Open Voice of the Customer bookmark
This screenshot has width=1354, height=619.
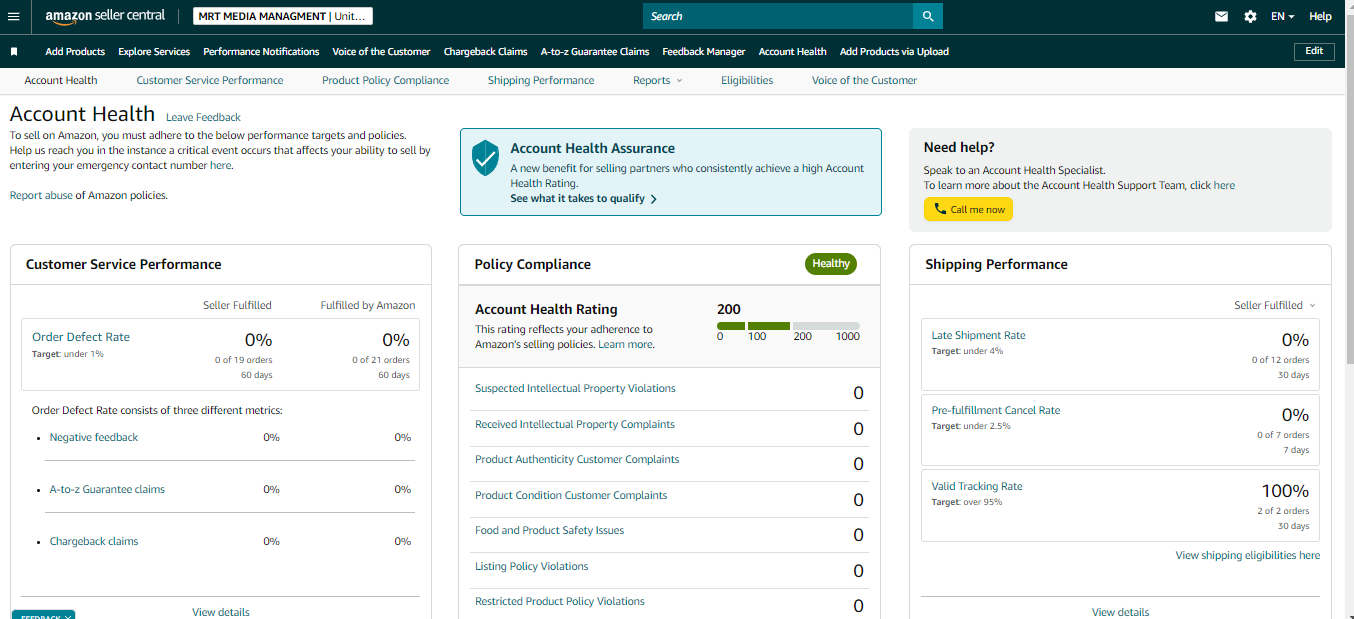point(381,51)
